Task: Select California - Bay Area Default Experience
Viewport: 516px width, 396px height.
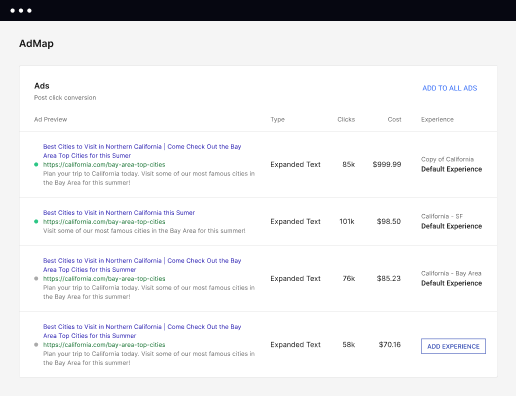Action: click(x=451, y=278)
